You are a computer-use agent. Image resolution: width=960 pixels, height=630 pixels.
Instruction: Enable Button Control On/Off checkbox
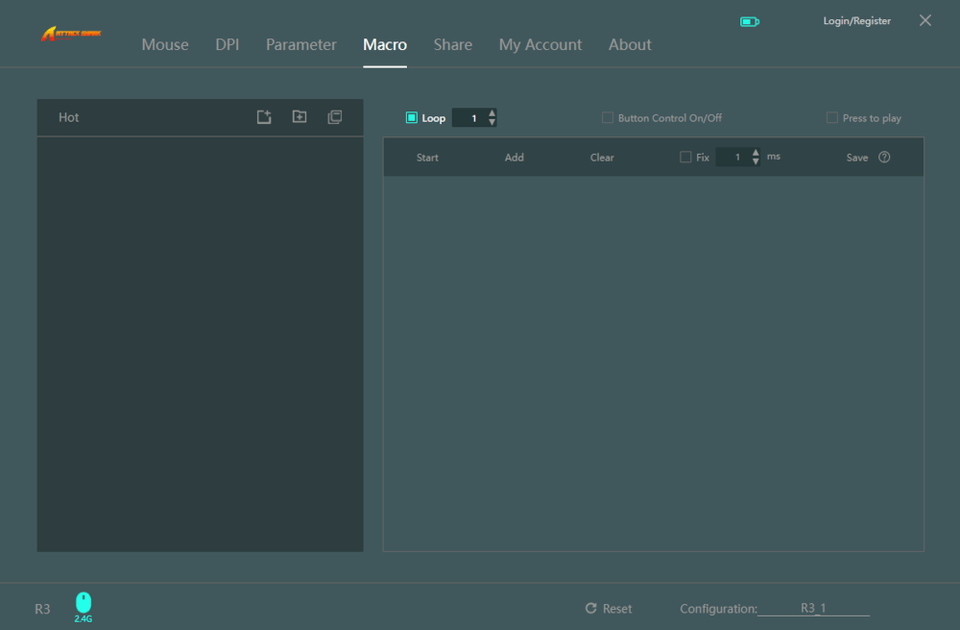pos(607,118)
